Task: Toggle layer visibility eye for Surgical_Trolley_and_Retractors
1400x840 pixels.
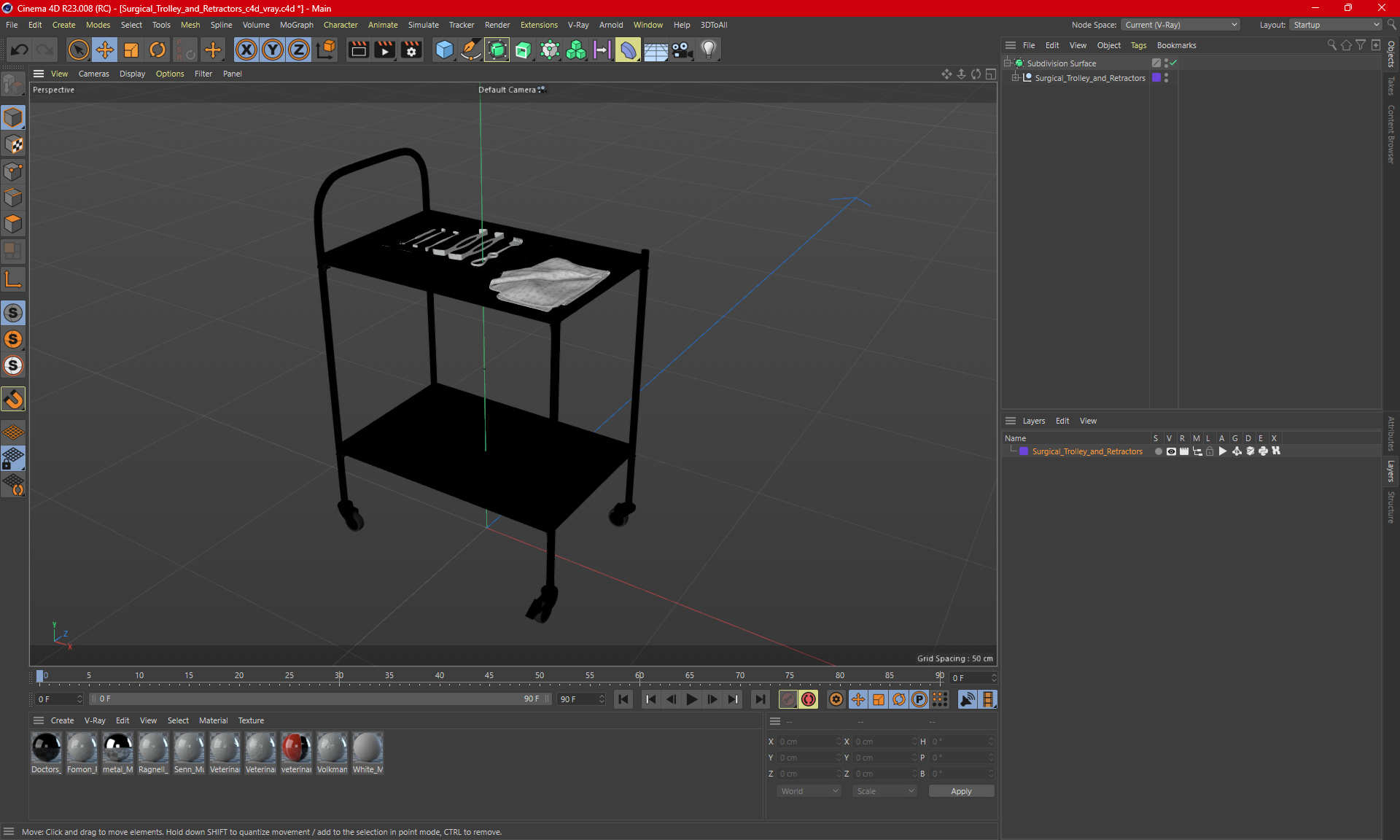Action: tap(1171, 451)
